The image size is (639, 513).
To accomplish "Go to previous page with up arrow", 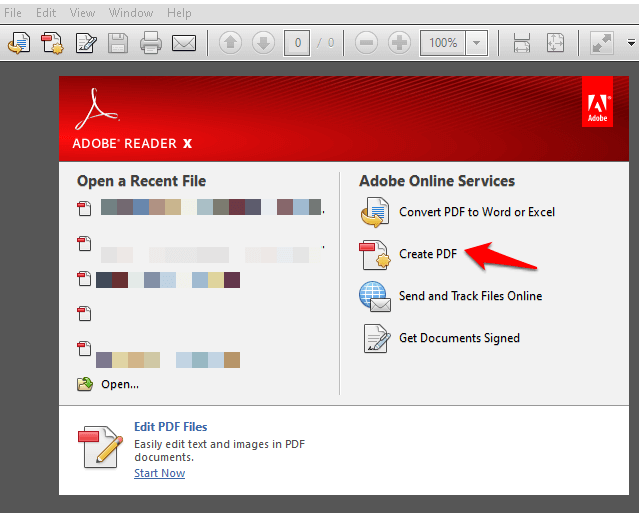I will click(231, 44).
